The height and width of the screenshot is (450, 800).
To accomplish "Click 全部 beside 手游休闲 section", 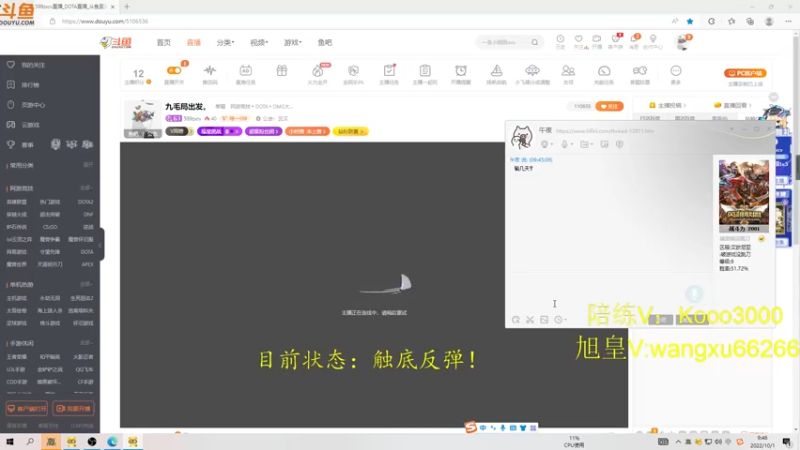I will click(86, 343).
